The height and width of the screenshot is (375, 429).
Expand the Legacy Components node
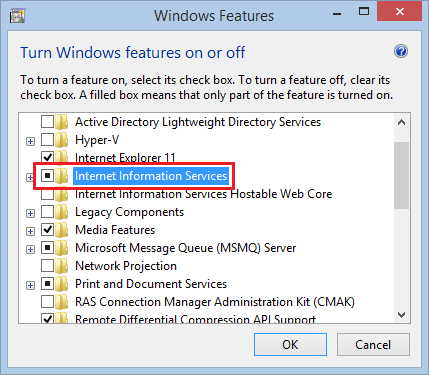30,213
